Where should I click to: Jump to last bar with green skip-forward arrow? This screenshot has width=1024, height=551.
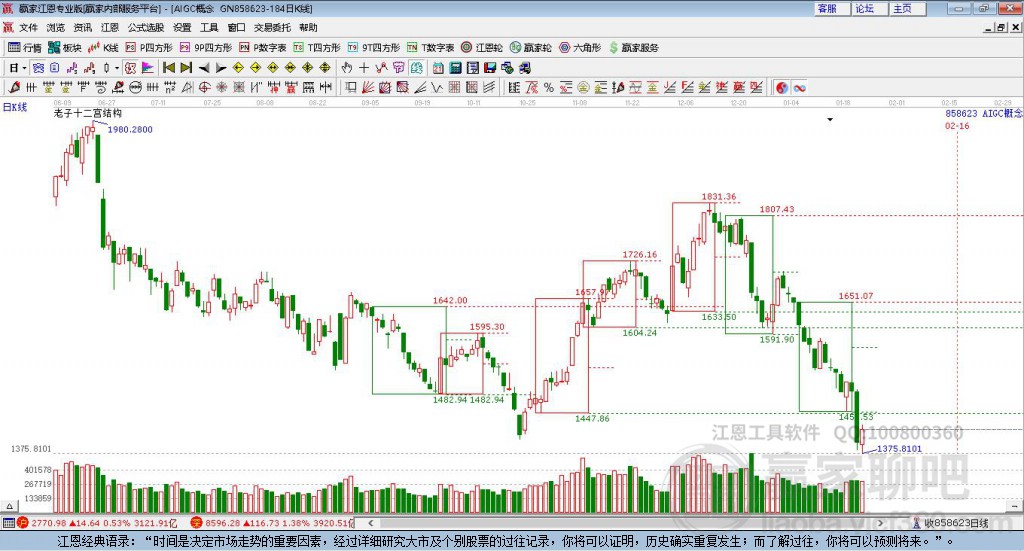click(x=186, y=68)
